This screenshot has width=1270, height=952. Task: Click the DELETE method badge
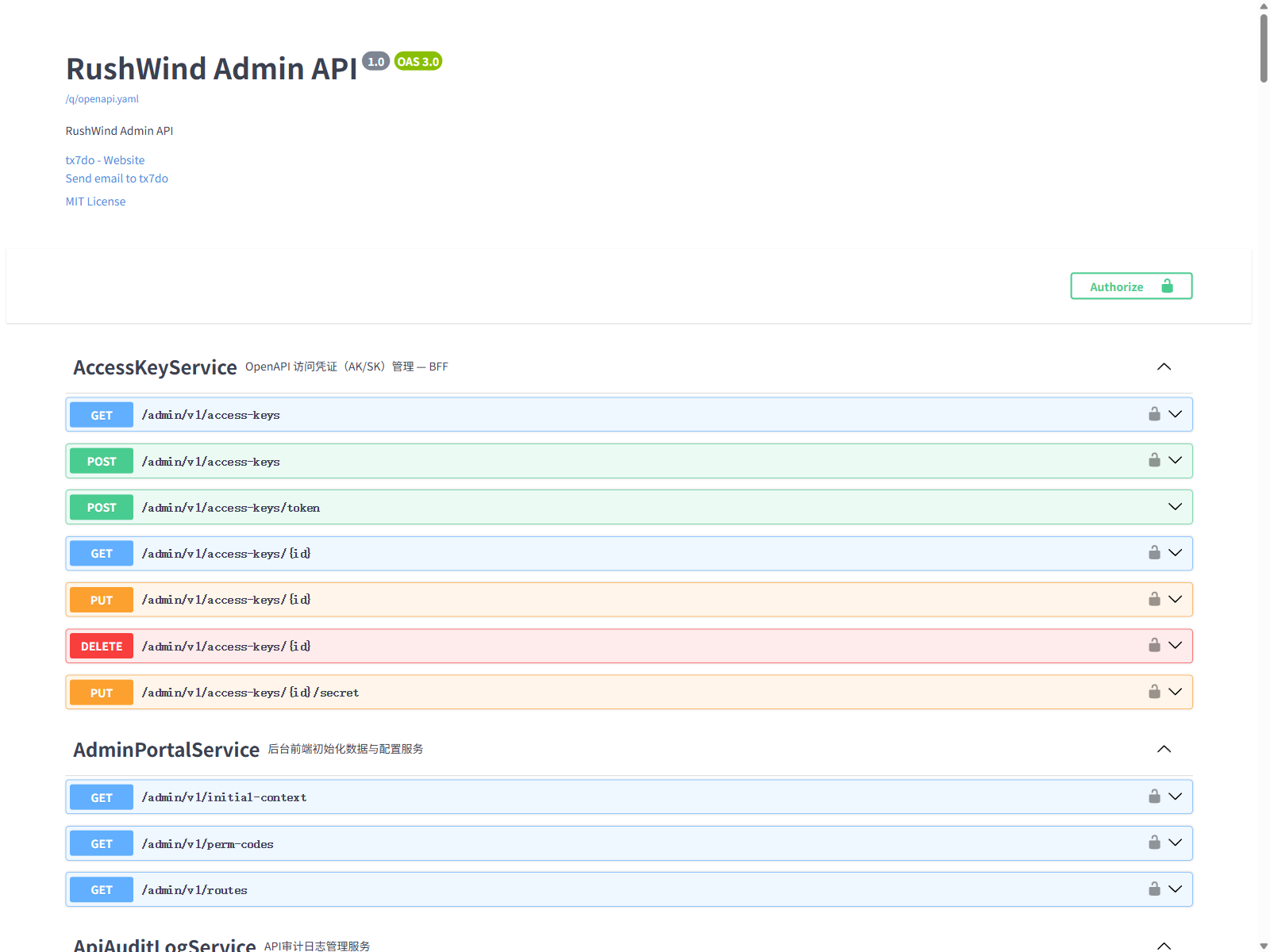click(102, 646)
